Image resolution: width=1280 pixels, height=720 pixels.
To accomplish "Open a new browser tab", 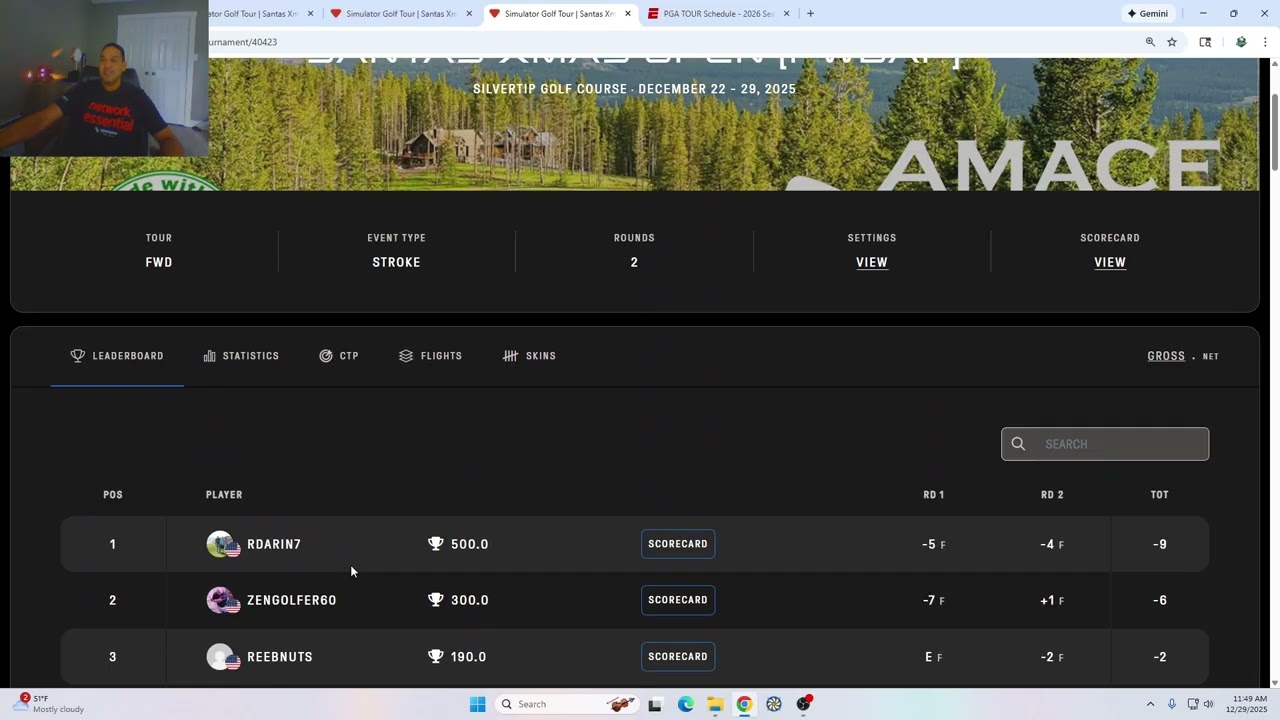I will pos(810,13).
